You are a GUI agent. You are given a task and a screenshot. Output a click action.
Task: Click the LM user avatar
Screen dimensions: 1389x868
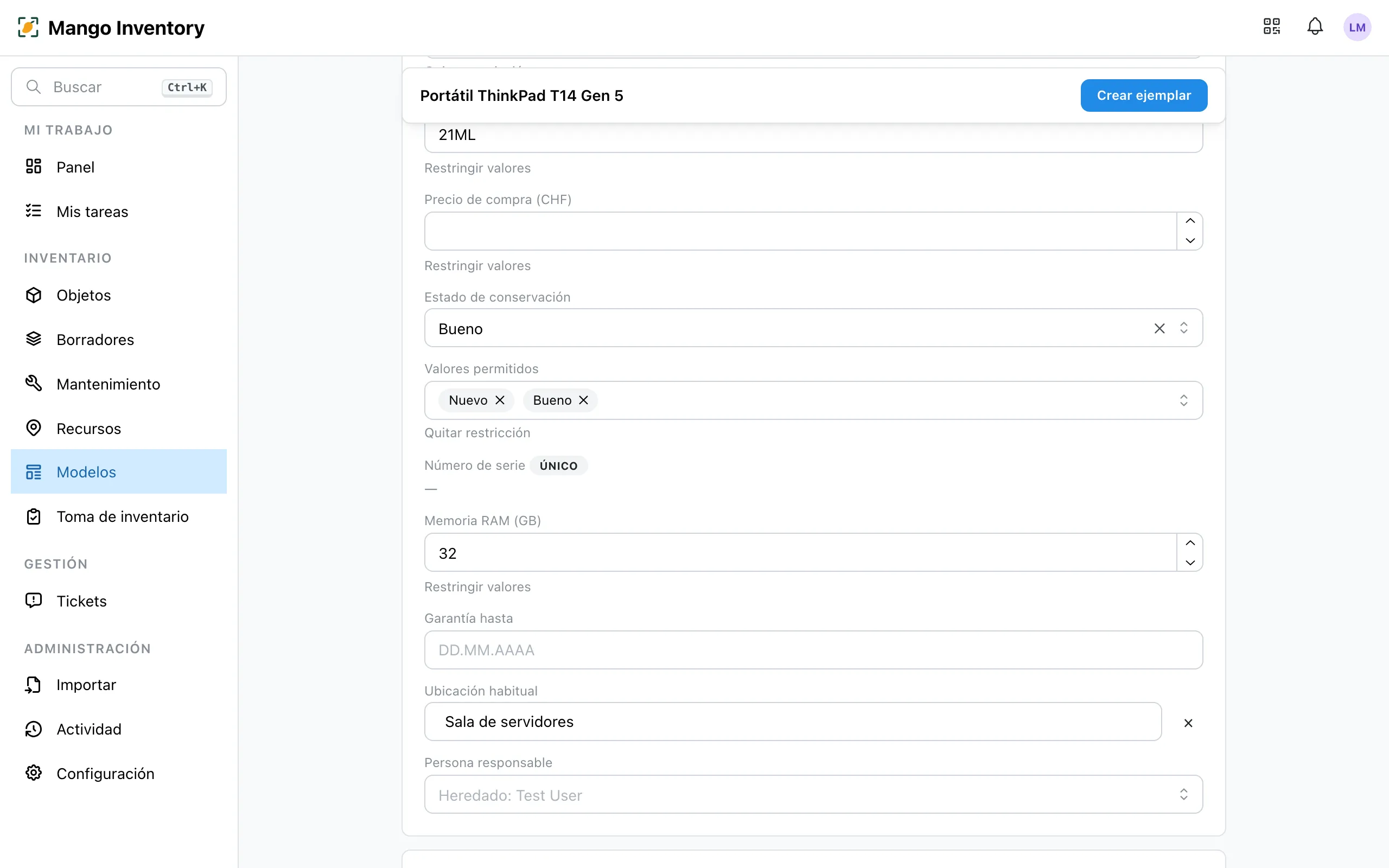pos(1357,27)
